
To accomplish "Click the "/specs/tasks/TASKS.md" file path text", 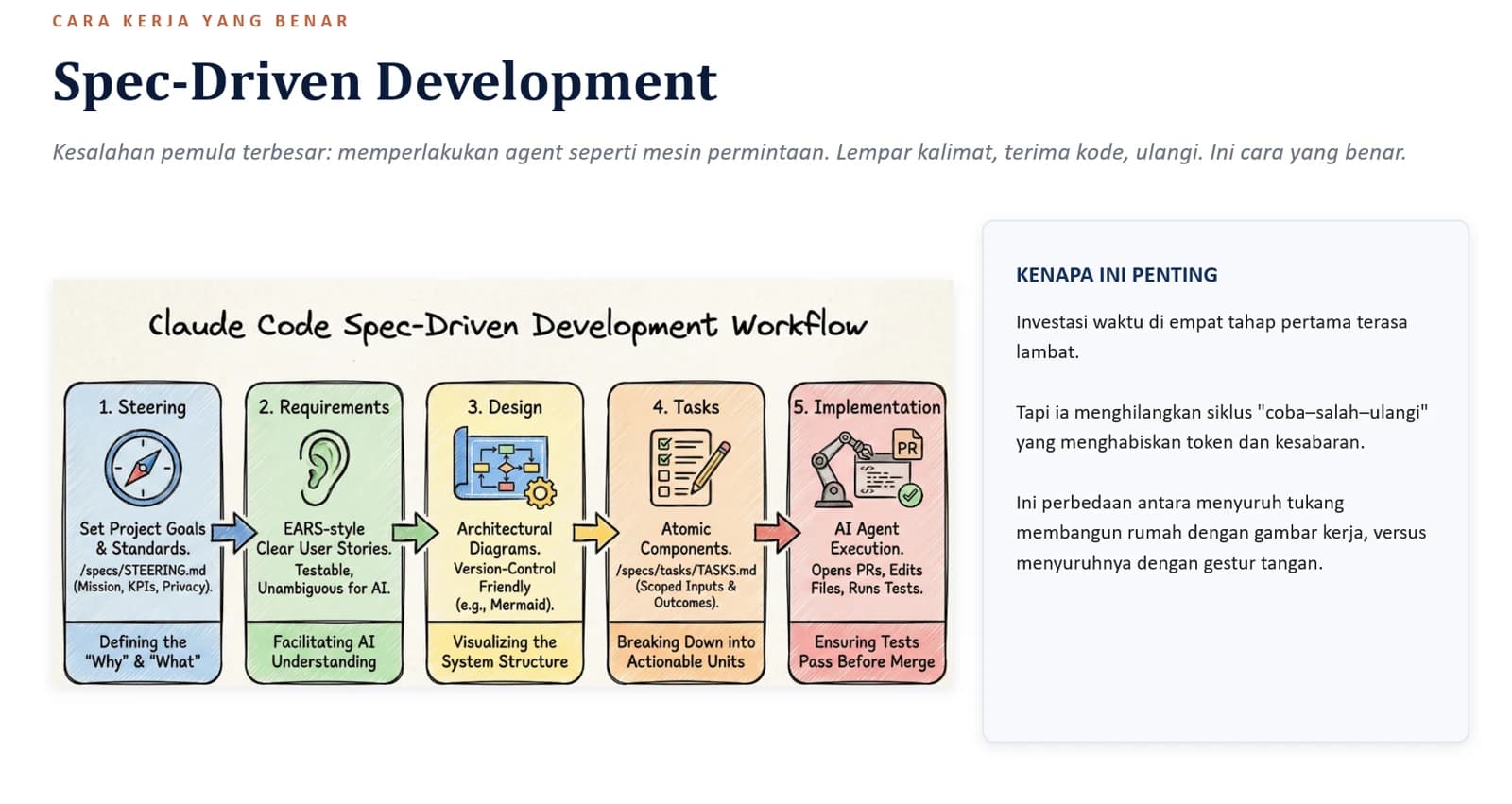I will click(686, 571).
